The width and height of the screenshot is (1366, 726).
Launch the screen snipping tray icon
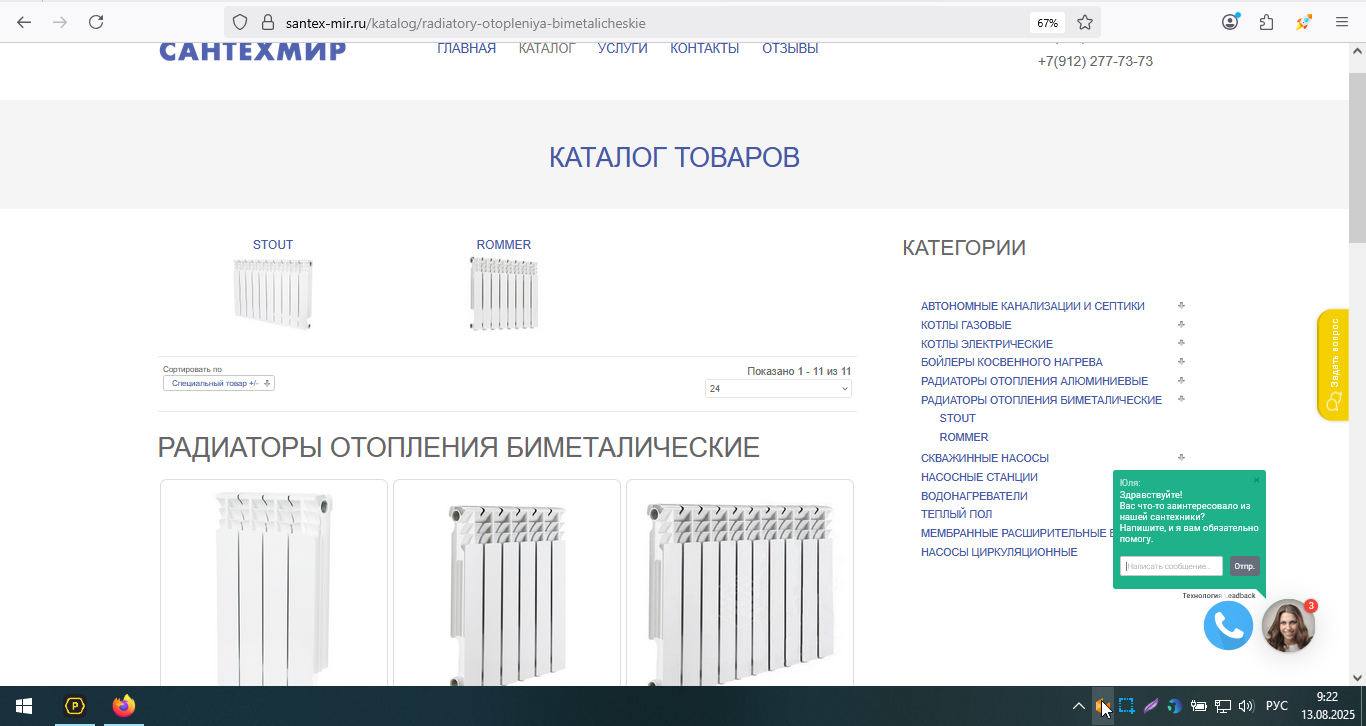[1126, 706]
